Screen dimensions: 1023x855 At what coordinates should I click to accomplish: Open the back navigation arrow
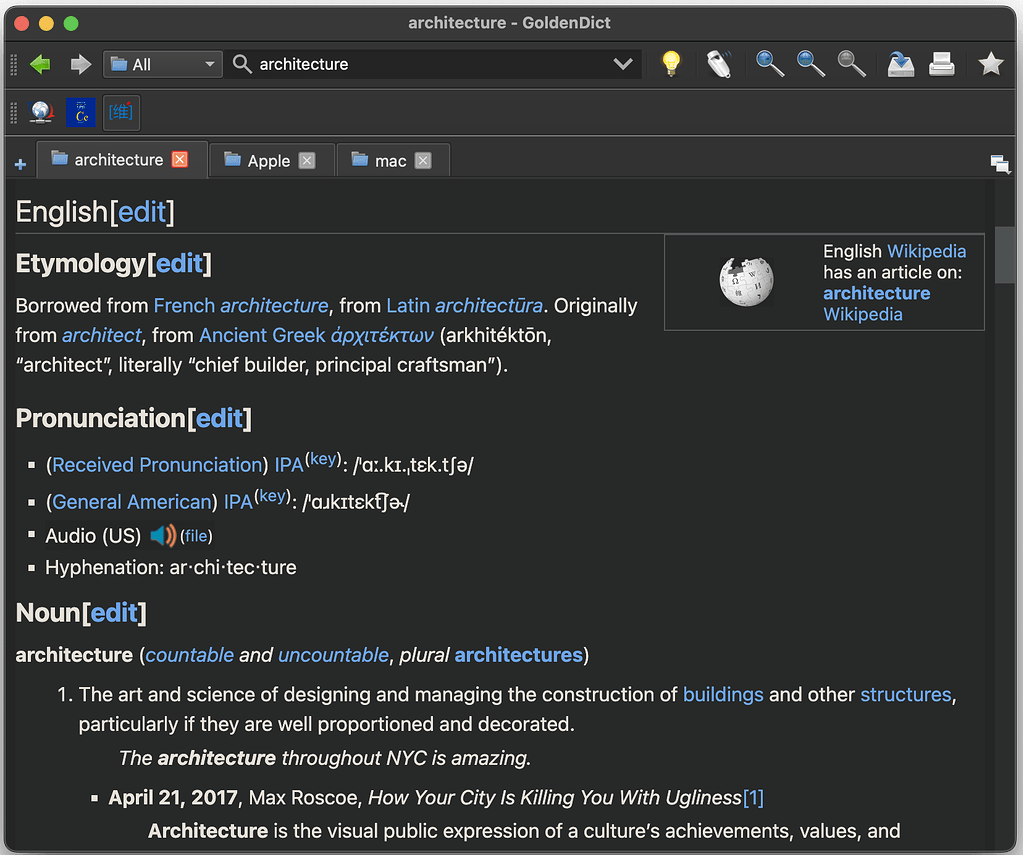click(40, 63)
